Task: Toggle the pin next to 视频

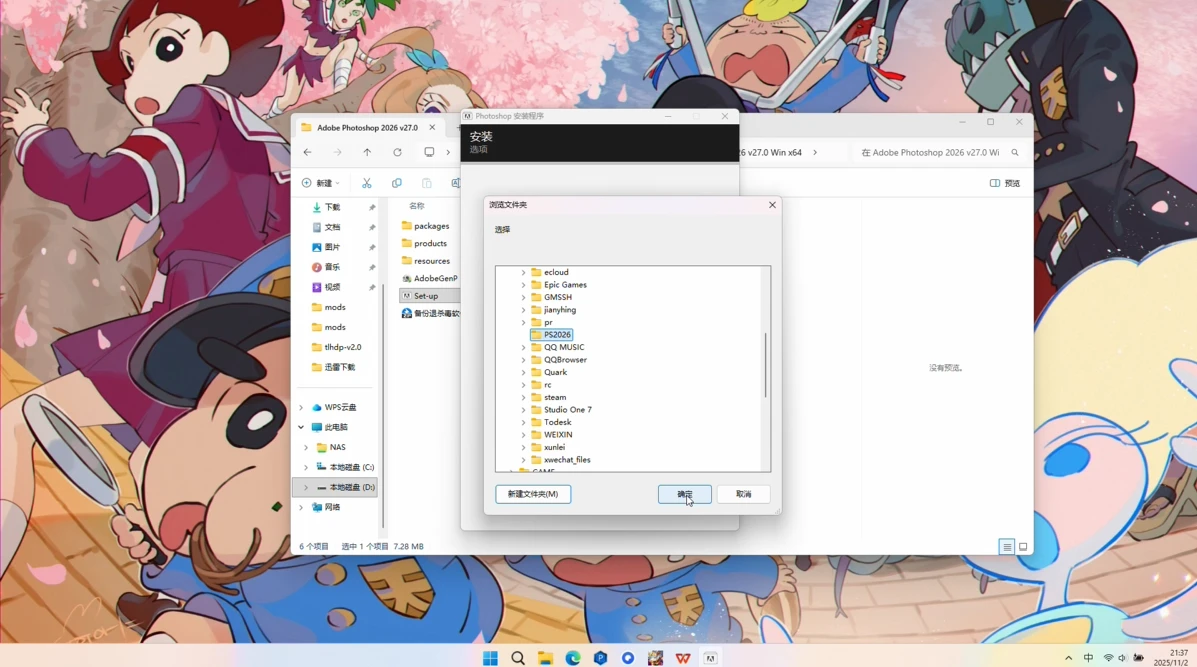Action: [x=373, y=287]
